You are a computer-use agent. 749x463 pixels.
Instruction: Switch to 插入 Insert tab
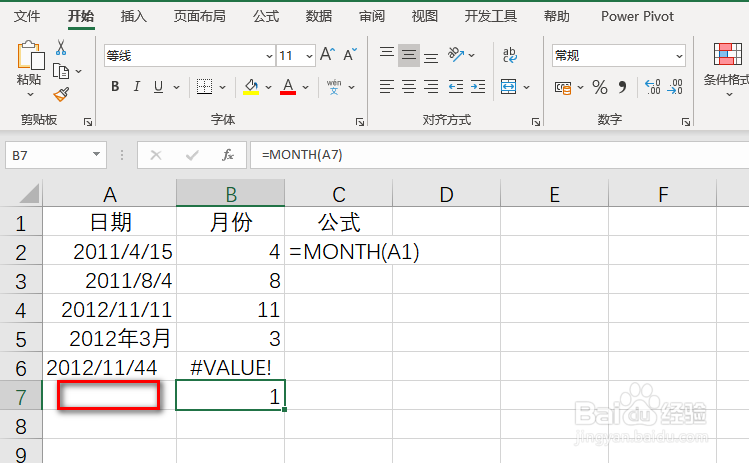point(134,16)
